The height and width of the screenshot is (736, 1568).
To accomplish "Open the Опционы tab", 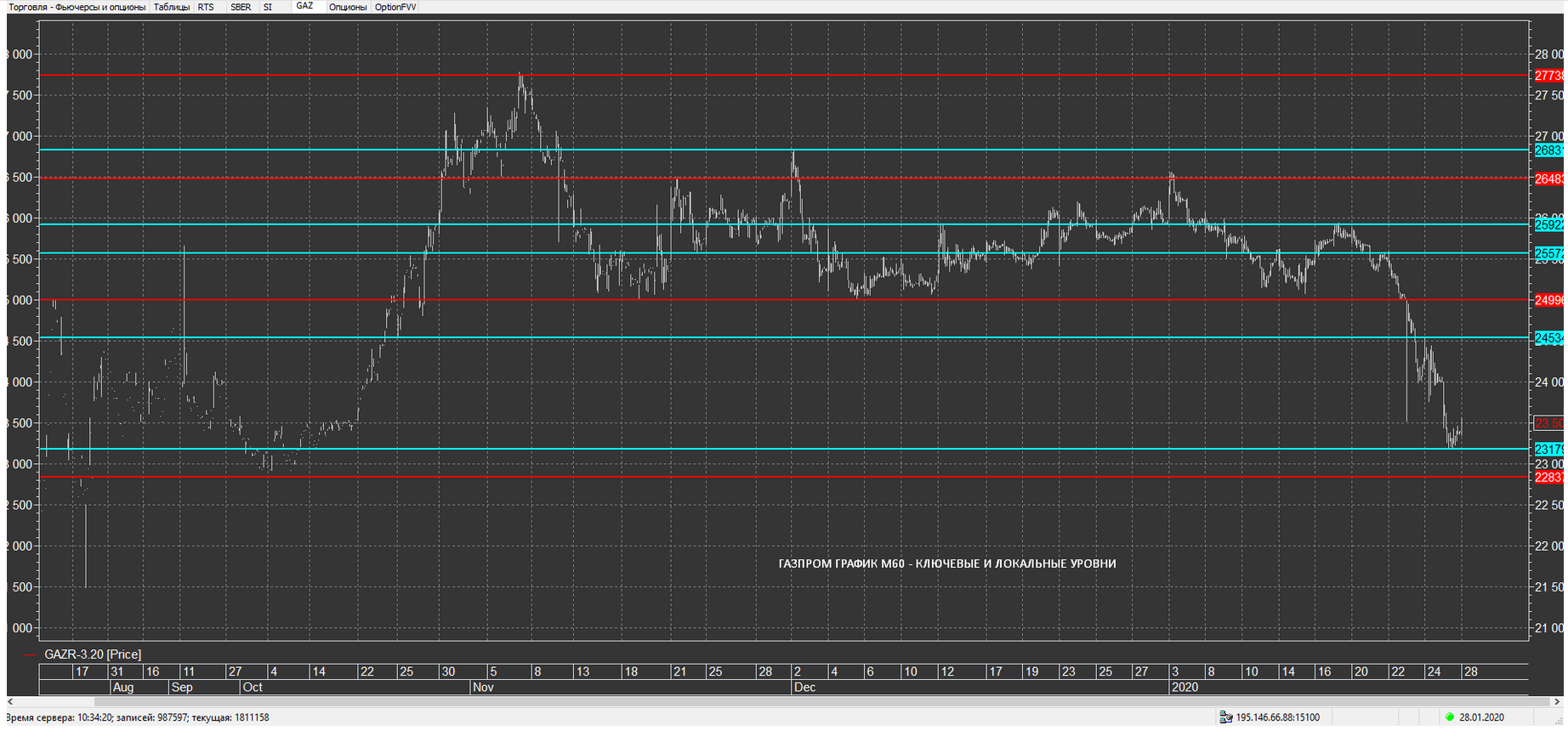I will coord(347,7).
